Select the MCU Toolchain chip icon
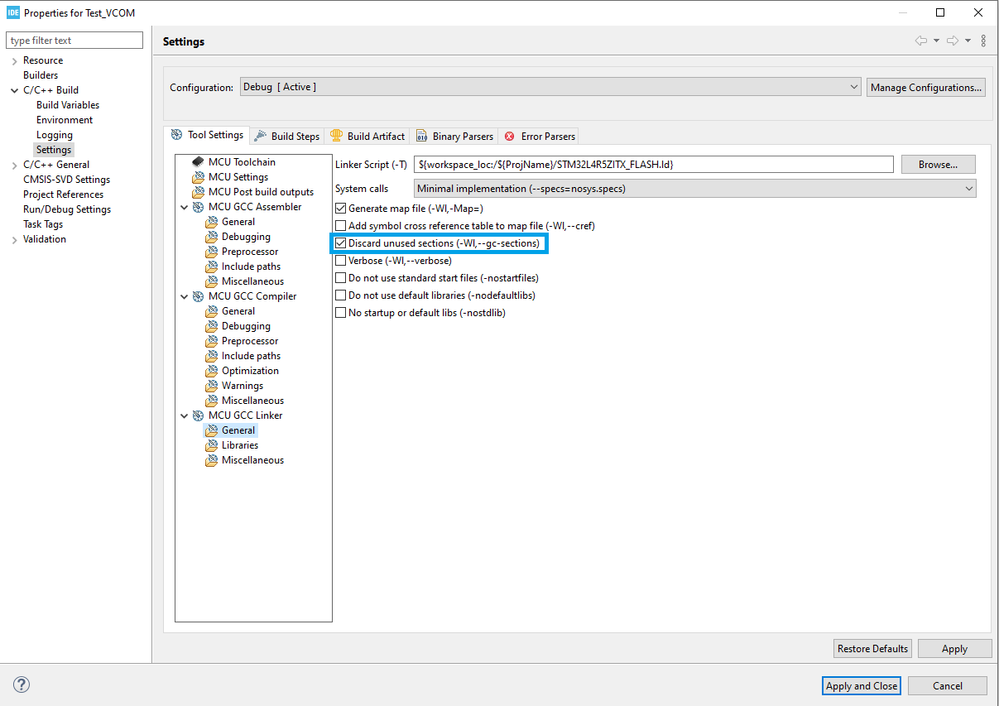The image size is (999, 706). click(x=198, y=162)
